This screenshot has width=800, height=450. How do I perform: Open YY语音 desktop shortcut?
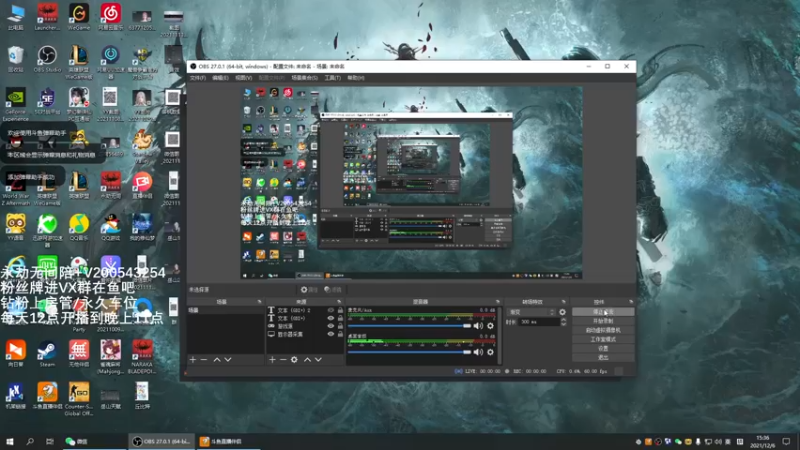tap(15, 227)
